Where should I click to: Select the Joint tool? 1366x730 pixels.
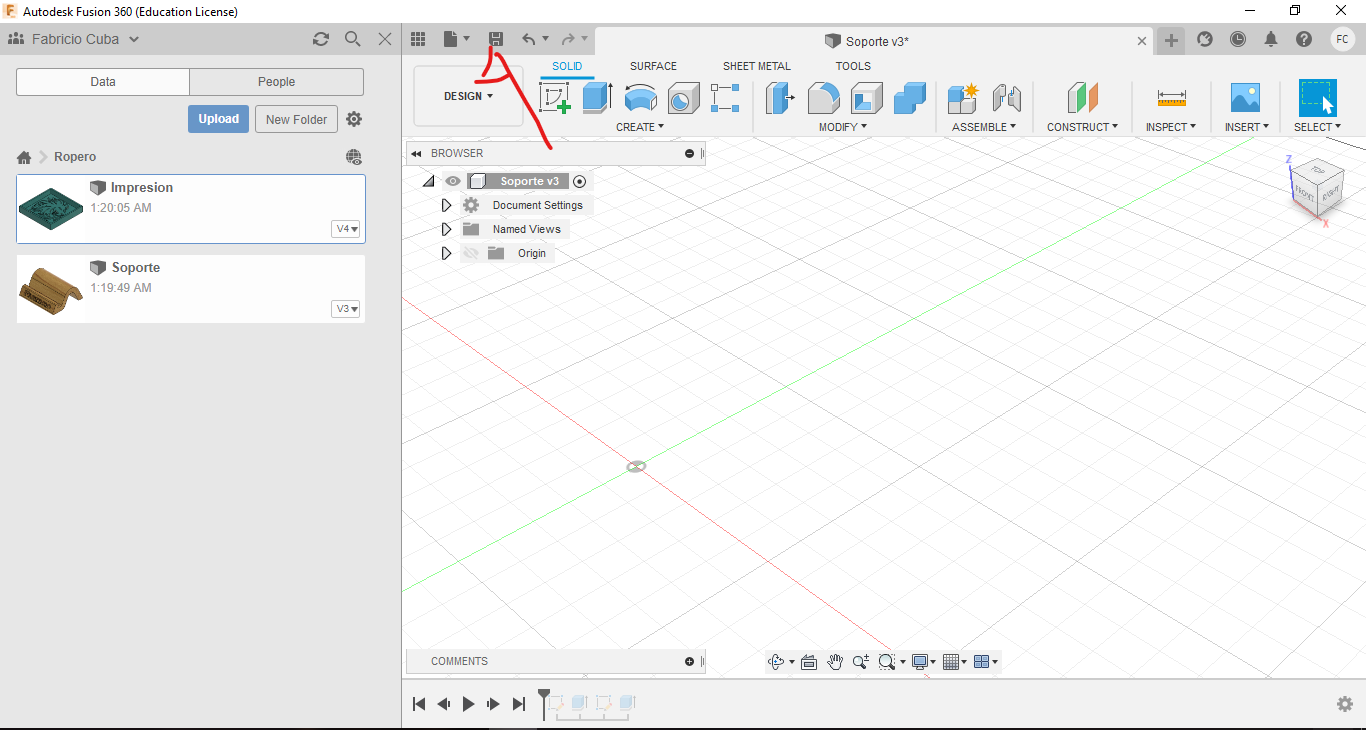[1007, 98]
